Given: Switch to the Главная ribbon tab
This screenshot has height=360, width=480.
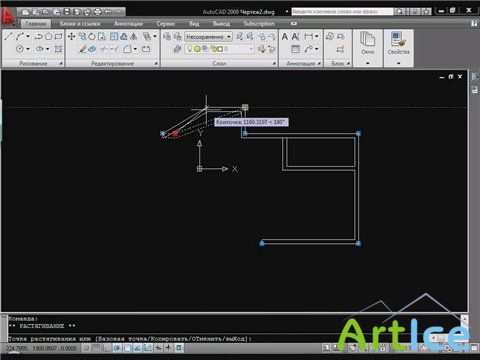Looking at the screenshot, I should (36, 24).
